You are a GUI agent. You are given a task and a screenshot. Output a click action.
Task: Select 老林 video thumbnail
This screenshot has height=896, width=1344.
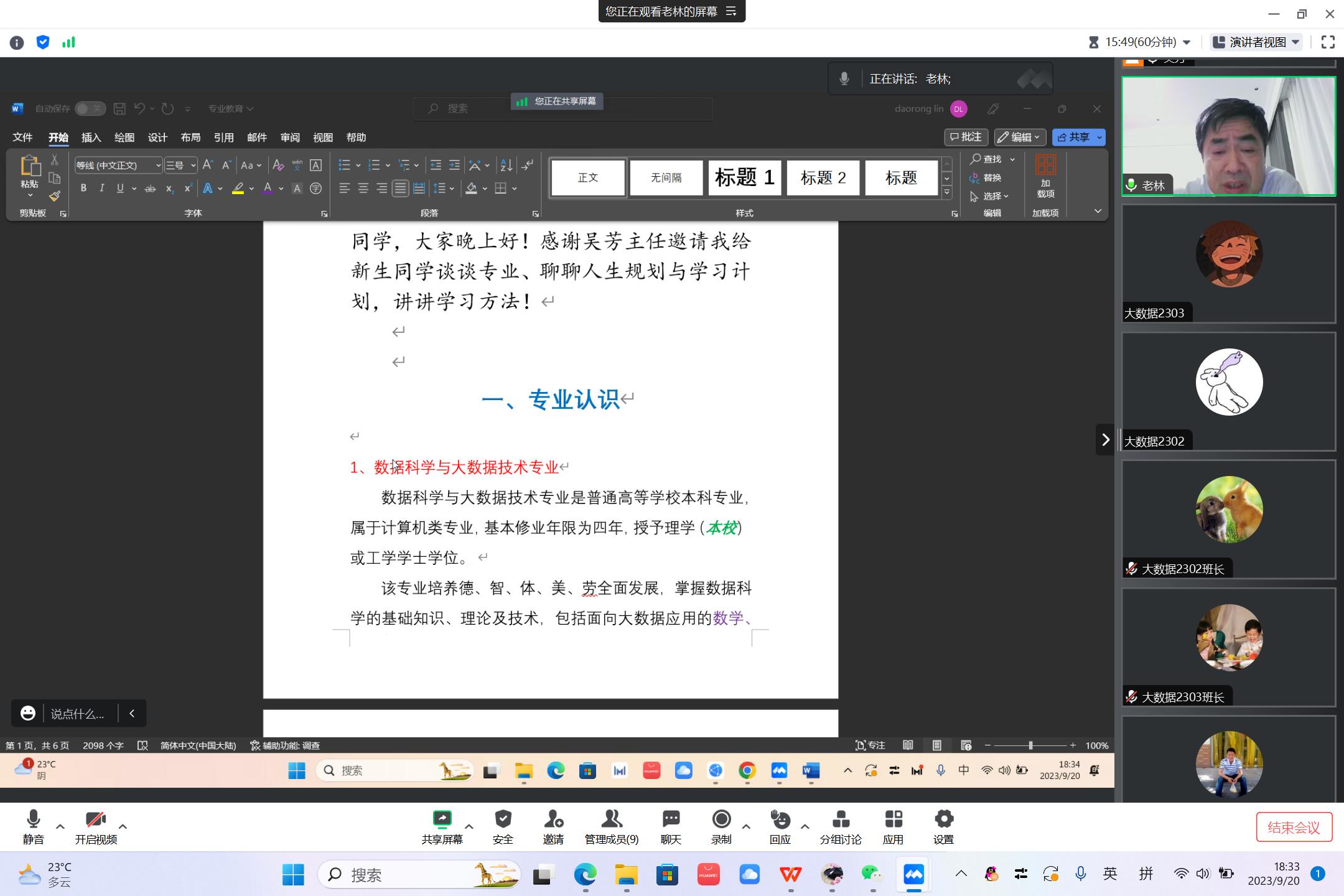point(1229,136)
